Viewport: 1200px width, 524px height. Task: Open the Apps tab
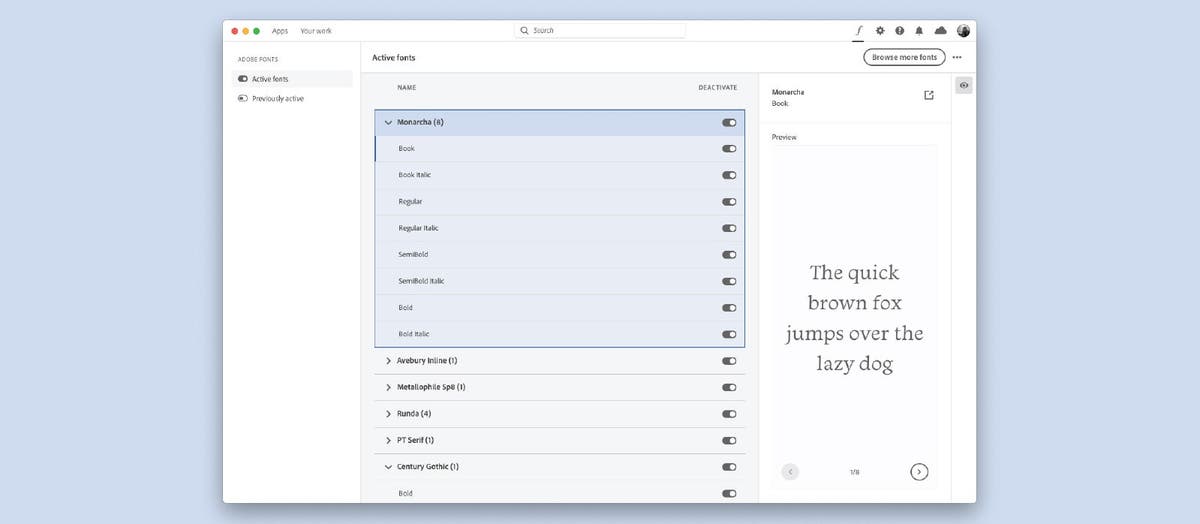pyautogui.click(x=280, y=31)
